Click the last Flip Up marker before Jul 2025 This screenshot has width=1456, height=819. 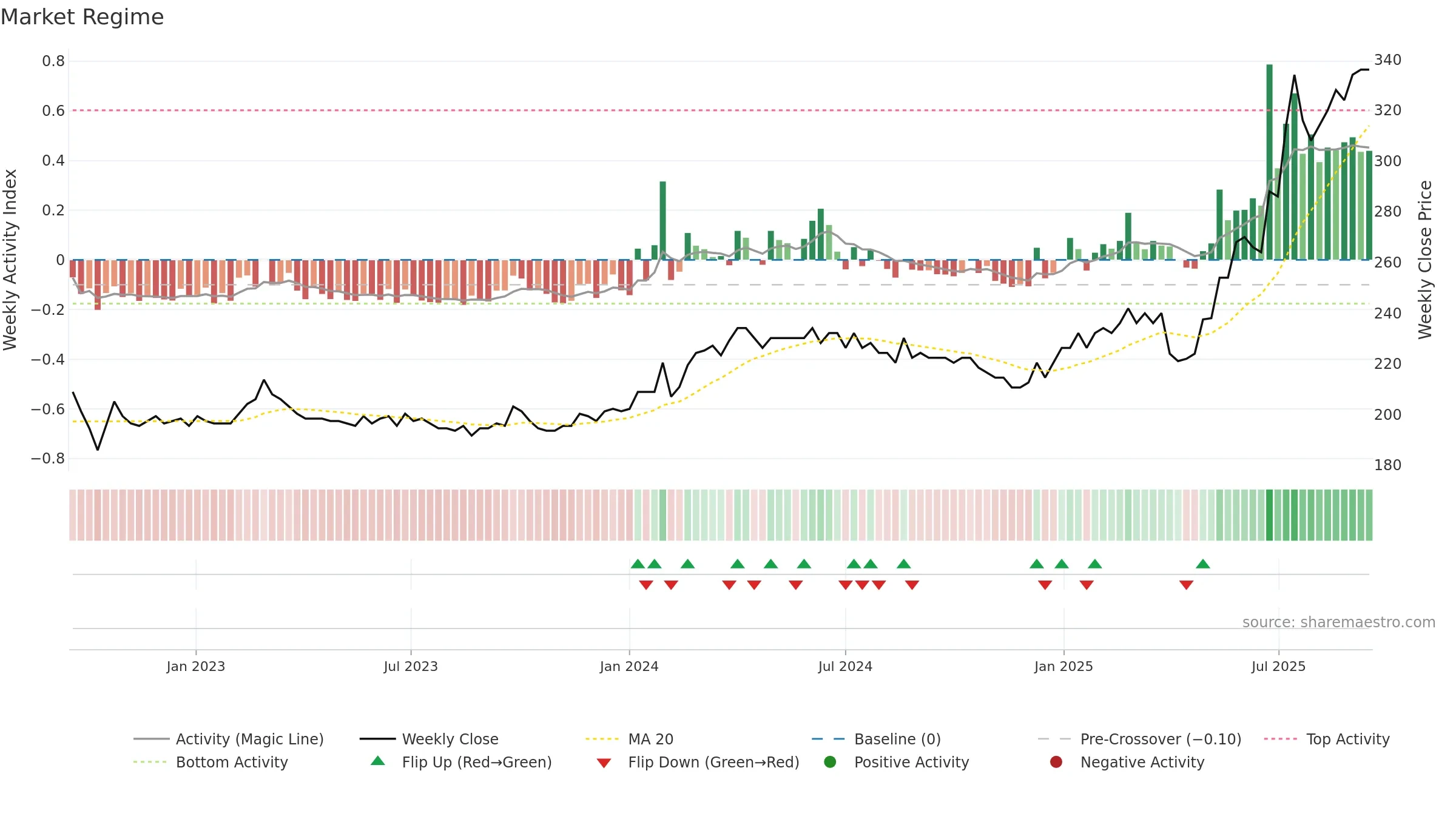click(x=1203, y=564)
